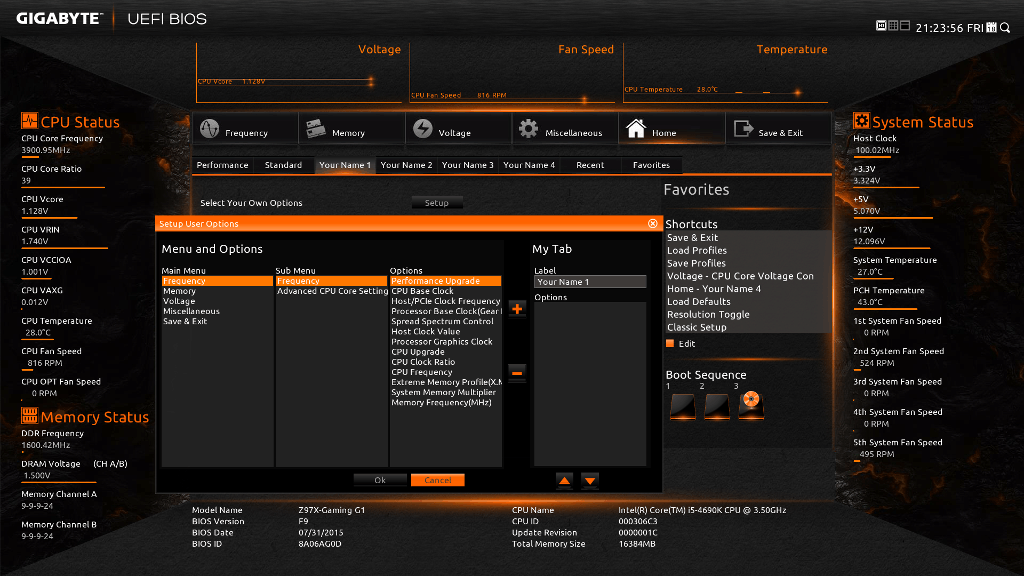Select Save & Exit in Main Menu list
The width and height of the screenshot is (1024, 576).
[217, 321]
